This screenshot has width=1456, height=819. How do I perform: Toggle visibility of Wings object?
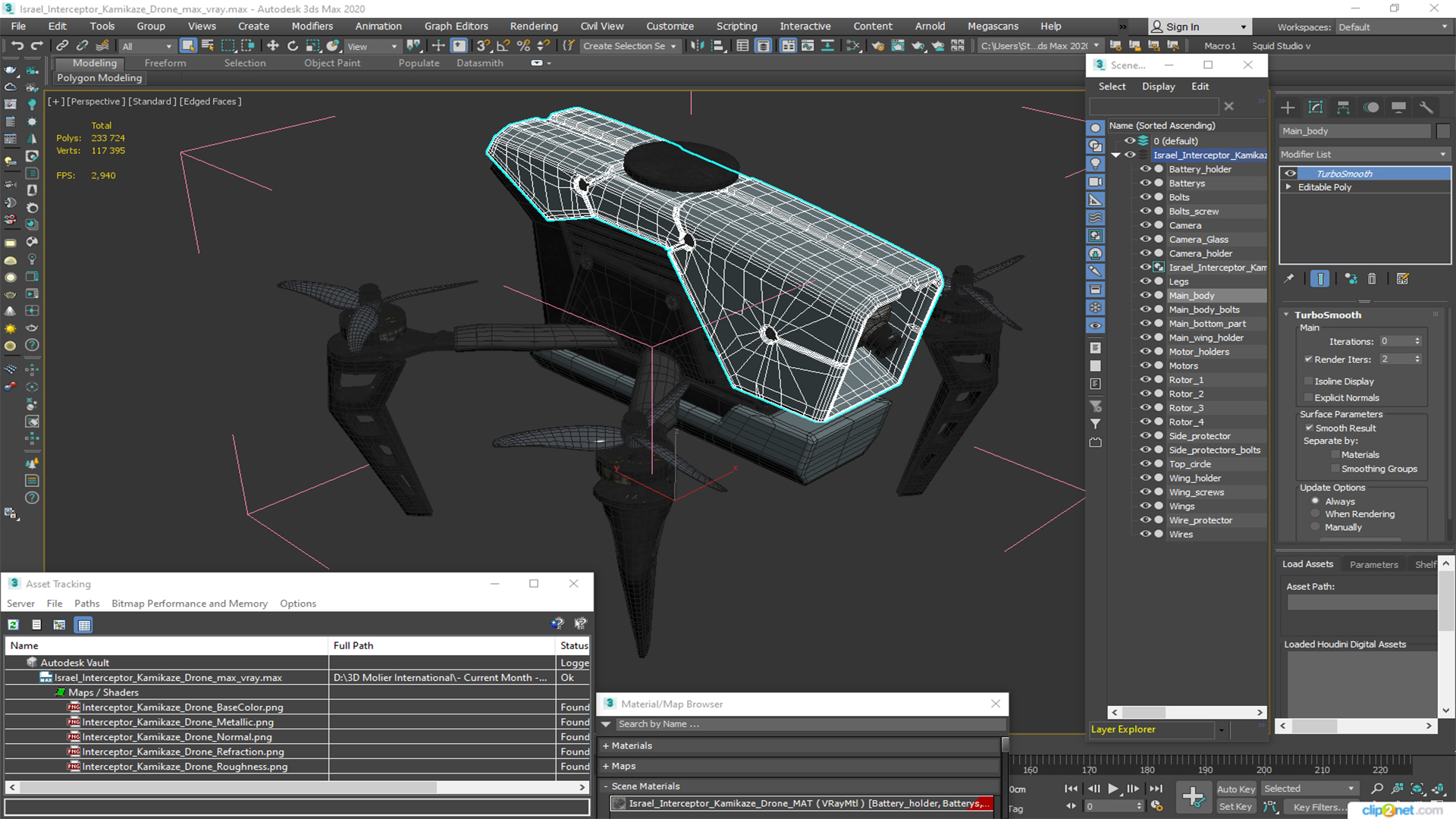pos(1145,506)
